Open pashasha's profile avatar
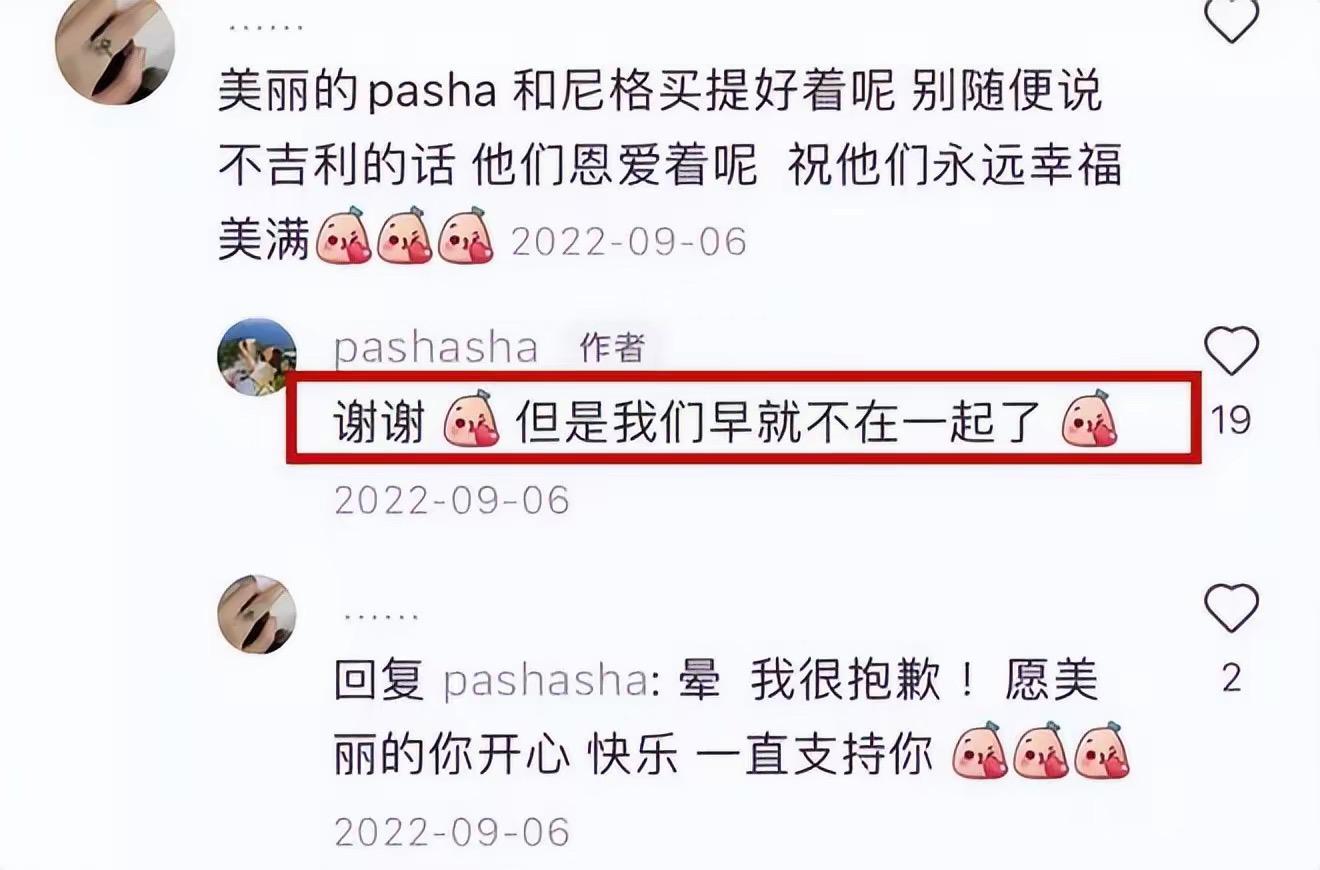The image size is (1320, 870). coord(257,357)
